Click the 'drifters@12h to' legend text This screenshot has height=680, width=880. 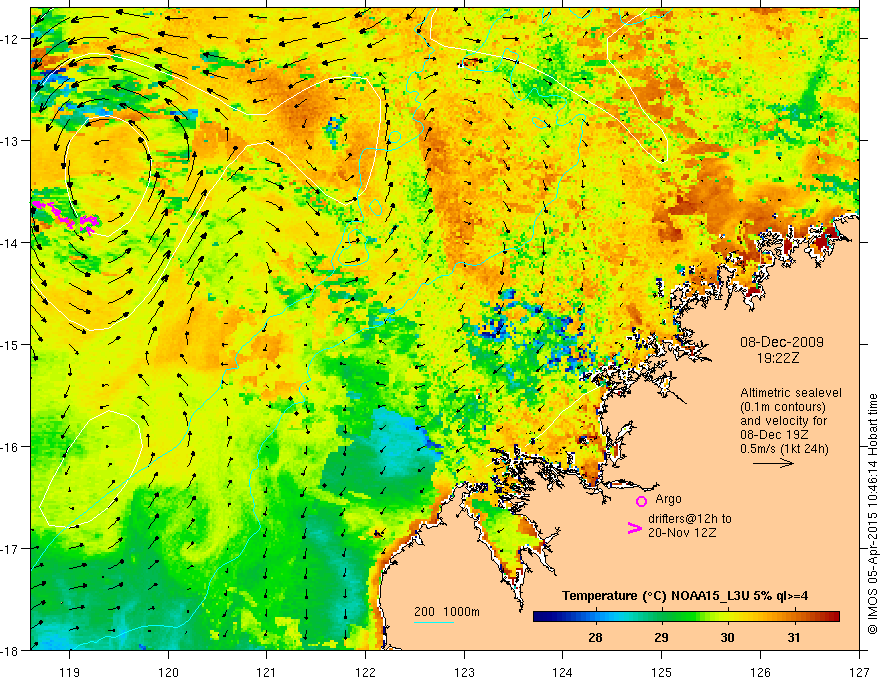click(690, 519)
